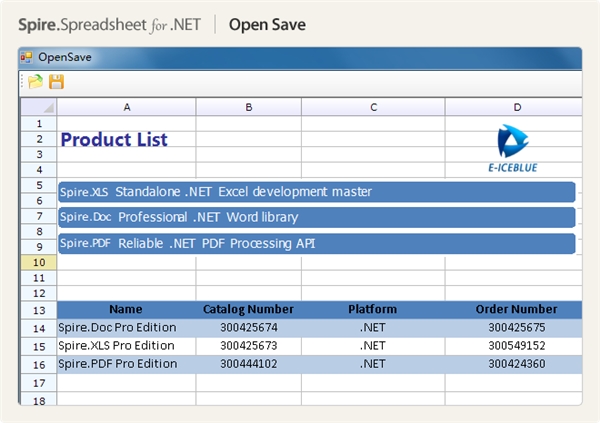
Task: Select row 9 header
Action: [x=39, y=247]
